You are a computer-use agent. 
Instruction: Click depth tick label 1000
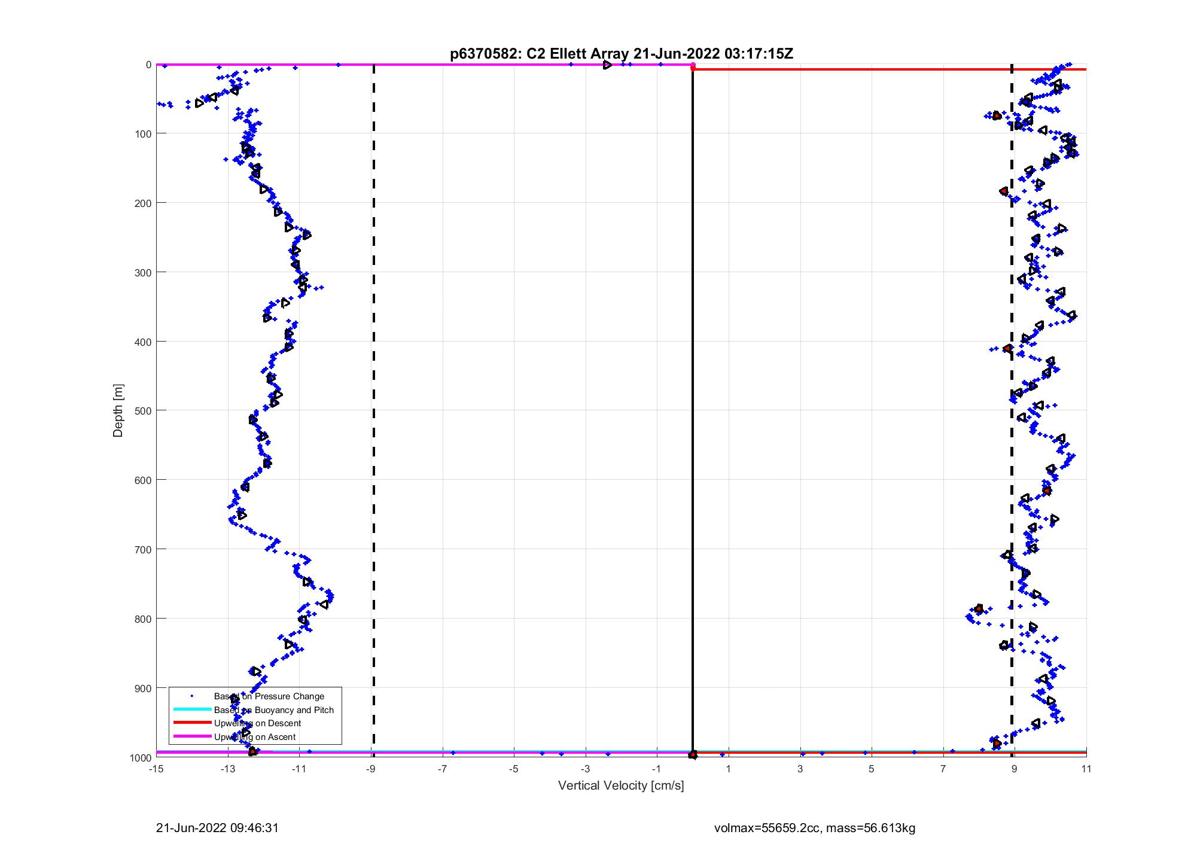point(139,757)
